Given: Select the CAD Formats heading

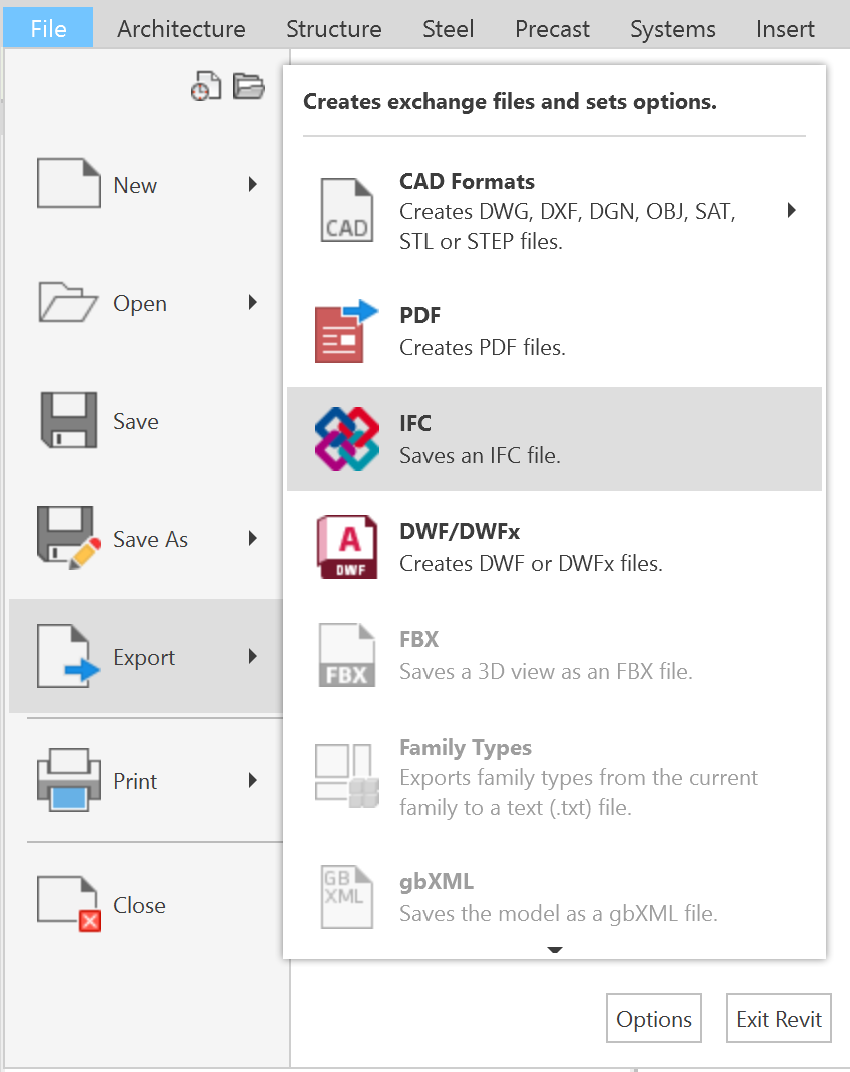Looking at the screenshot, I should (x=467, y=181).
